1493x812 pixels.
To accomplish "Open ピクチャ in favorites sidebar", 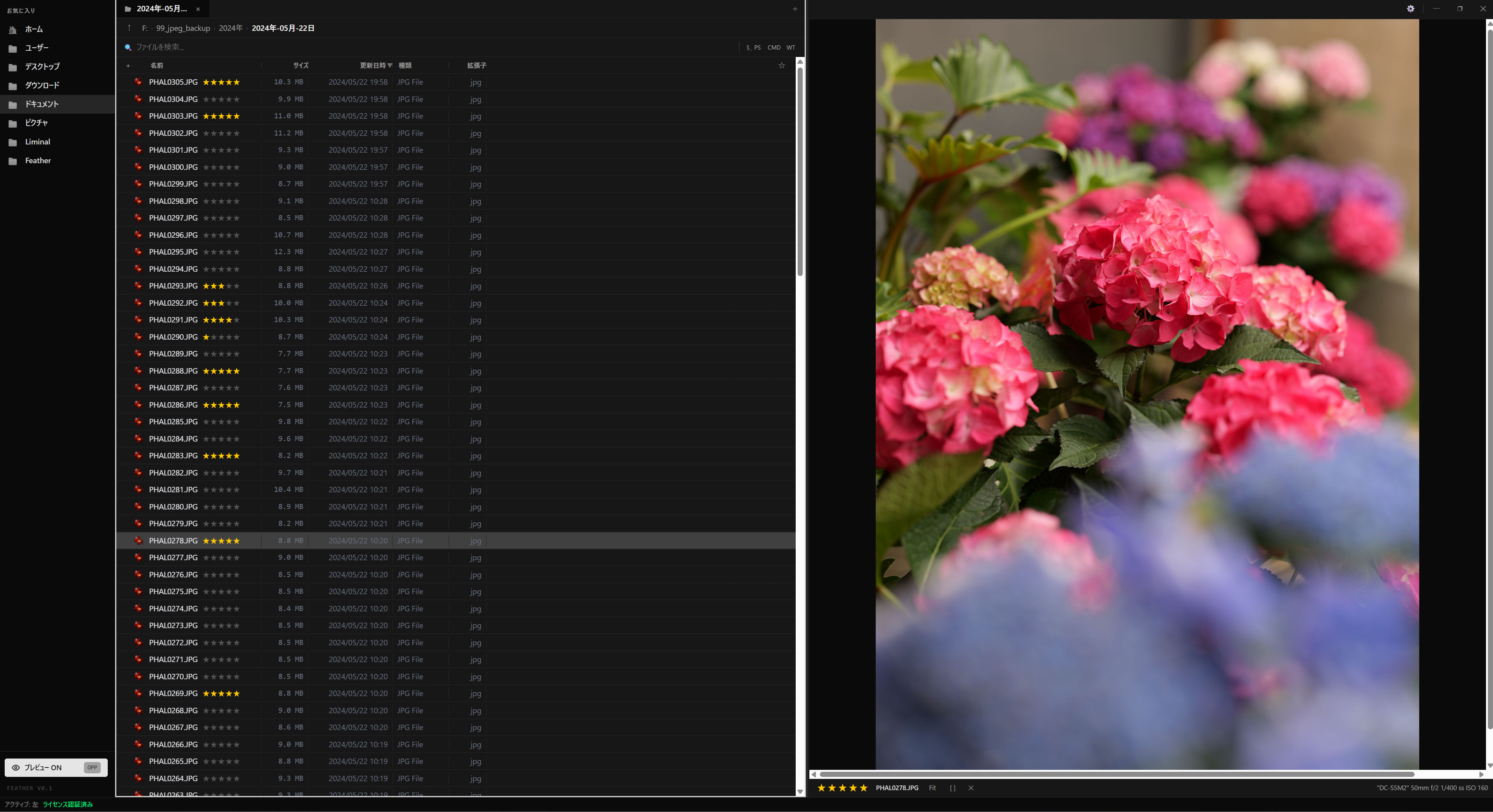I will pyautogui.click(x=36, y=123).
